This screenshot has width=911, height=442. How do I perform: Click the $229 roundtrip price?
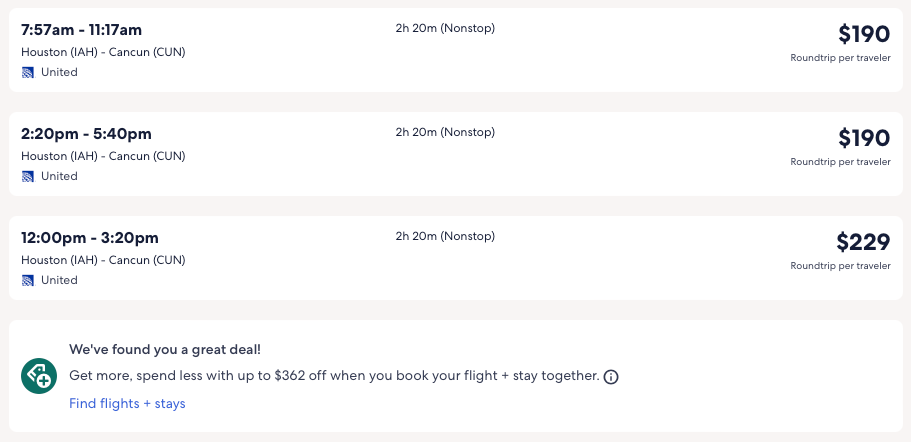(863, 242)
